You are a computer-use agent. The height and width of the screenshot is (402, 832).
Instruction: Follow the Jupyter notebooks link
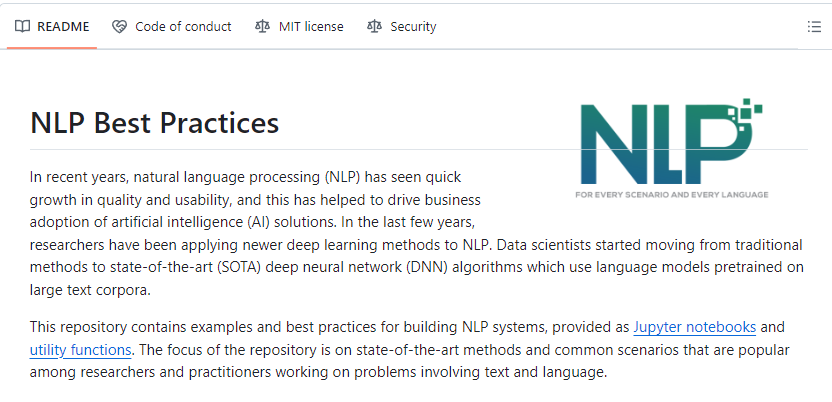695,327
